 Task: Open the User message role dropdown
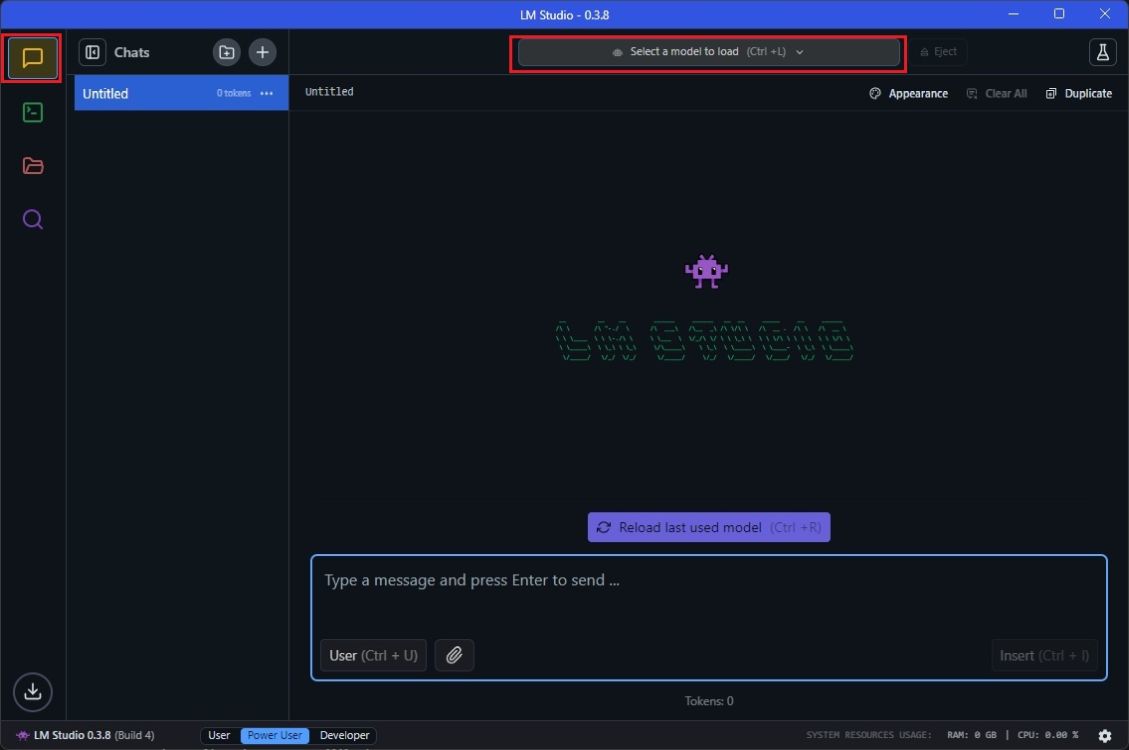click(372, 655)
